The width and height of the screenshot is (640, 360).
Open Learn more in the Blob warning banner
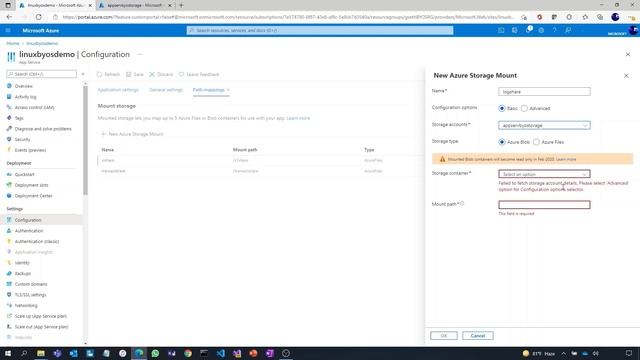click(566, 159)
